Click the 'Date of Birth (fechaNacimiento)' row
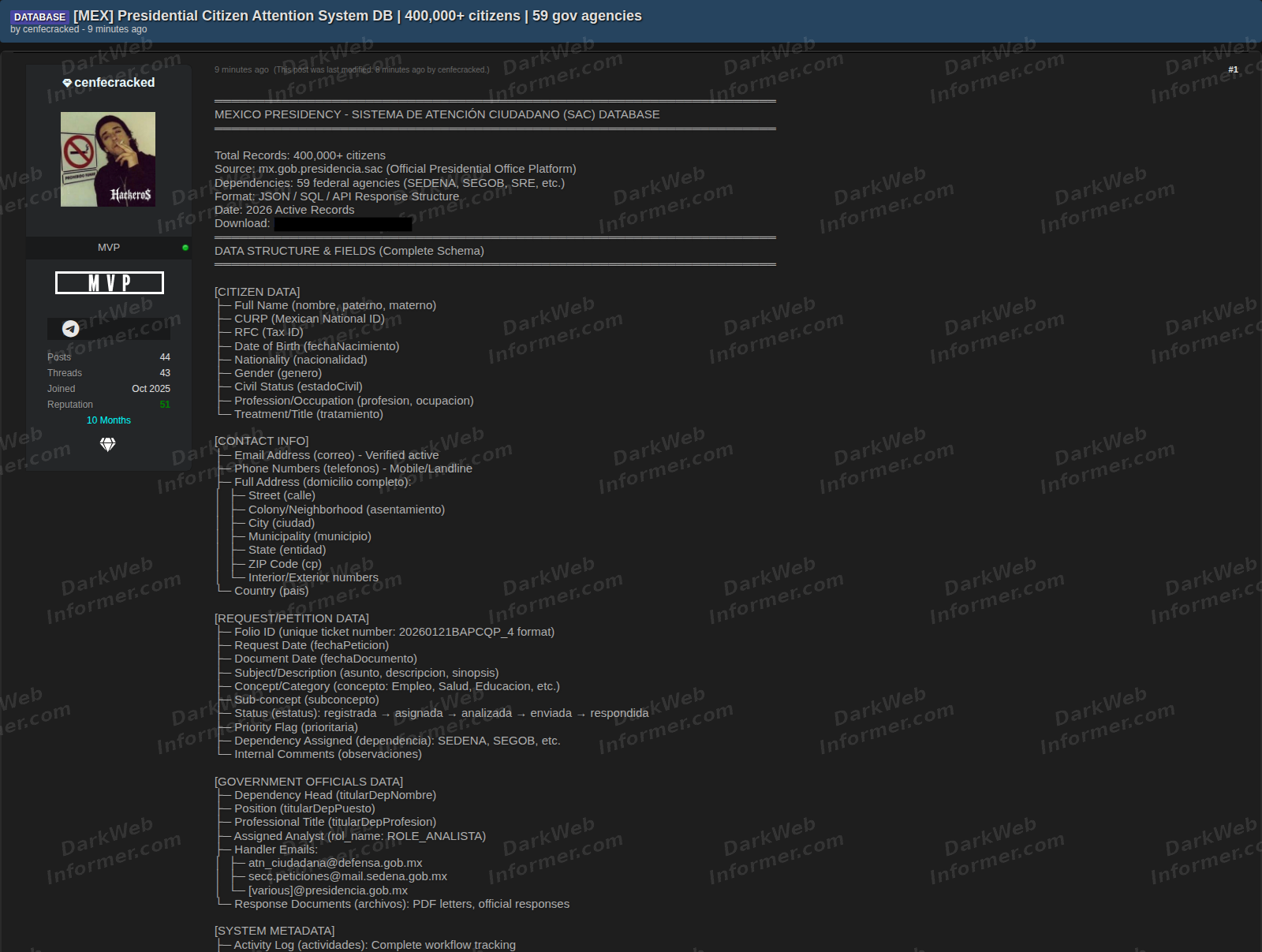This screenshot has height=952, width=1262. [x=317, y=346]
